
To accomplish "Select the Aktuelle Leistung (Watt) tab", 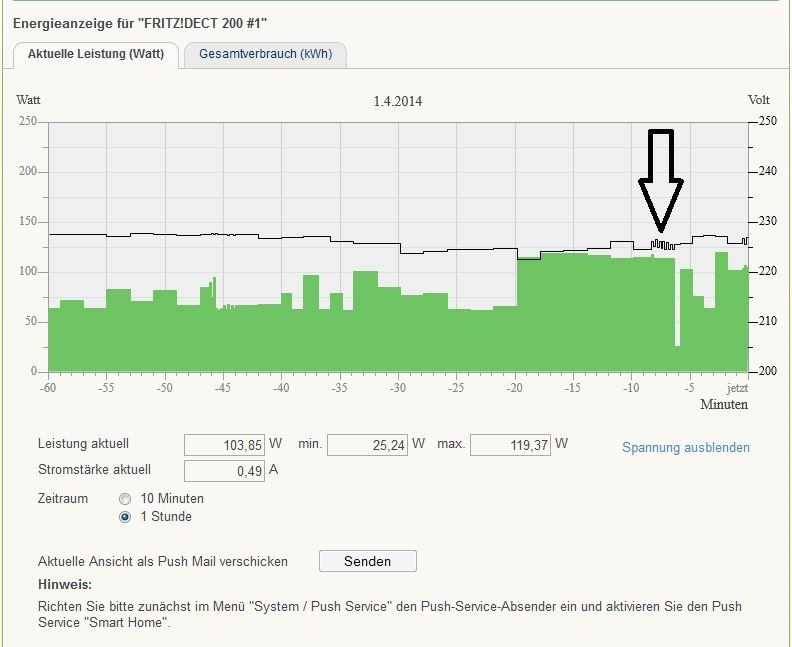I will [x=96, y=55].
